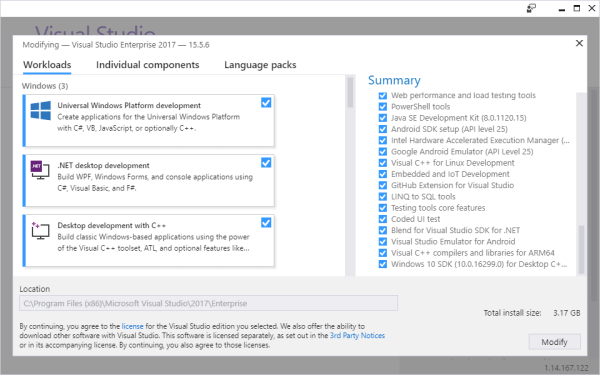600x375 pixels.
Task: Click the Universal Windows Platform logo icon
Action: (41, 111)
